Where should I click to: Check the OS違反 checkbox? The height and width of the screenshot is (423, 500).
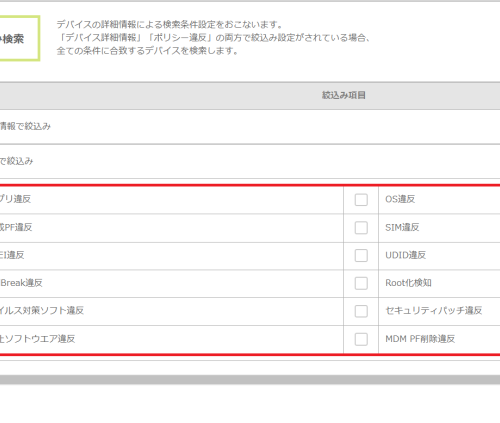(x=361, y=200)
